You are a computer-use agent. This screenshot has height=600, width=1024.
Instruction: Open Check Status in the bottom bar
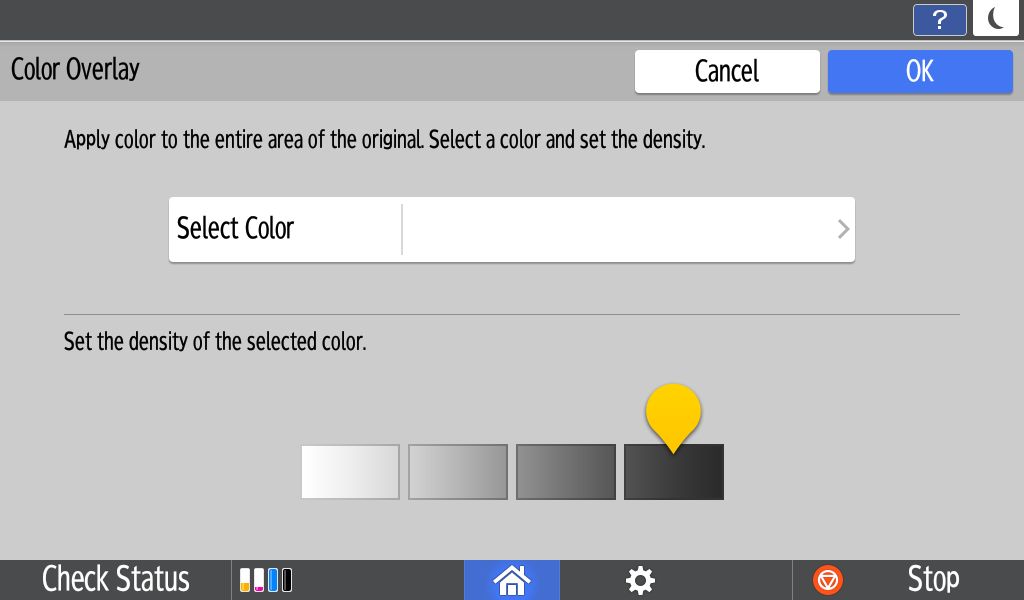[x=116, y=580]
